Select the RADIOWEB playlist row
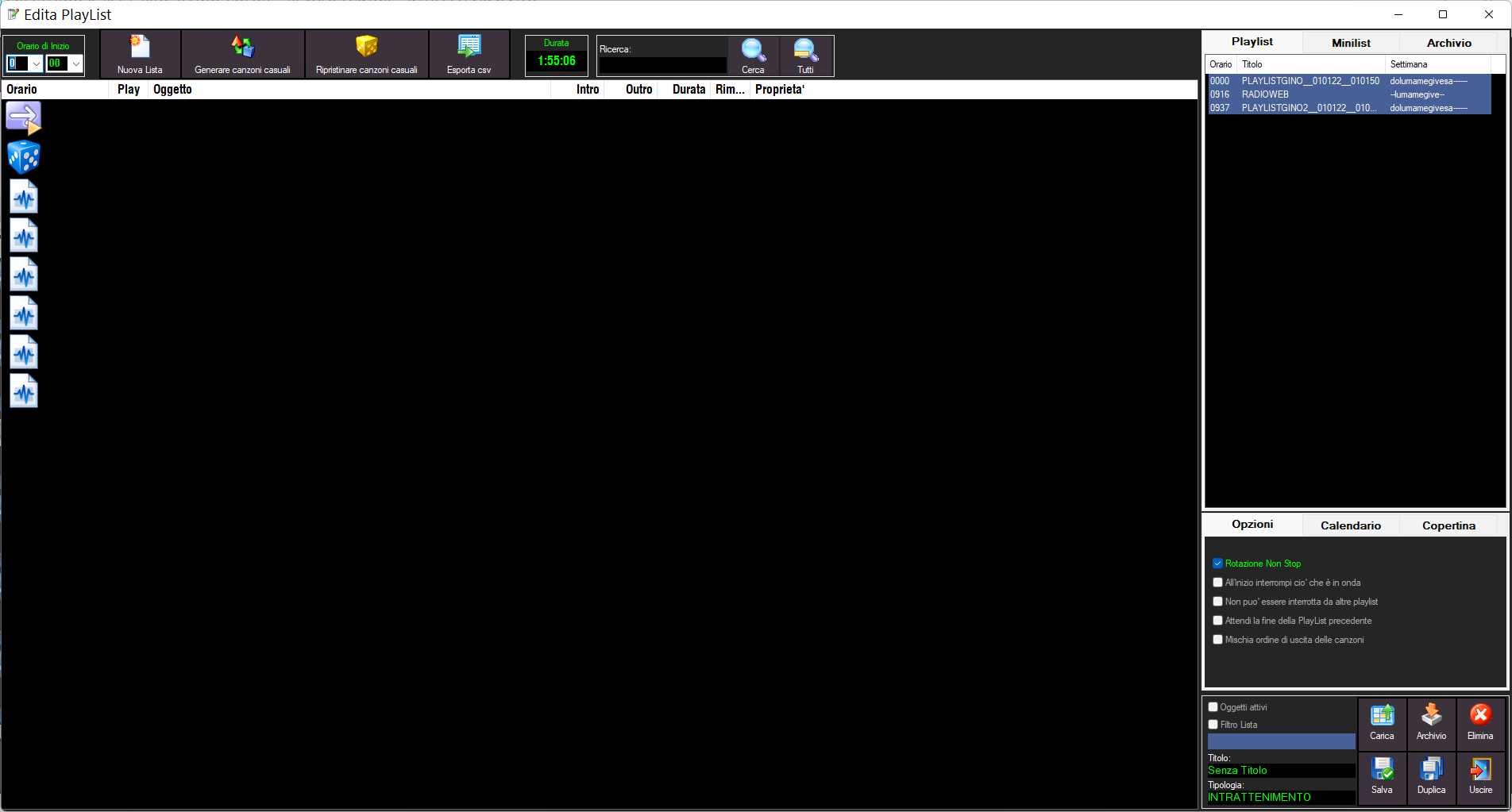This screenshot has height=812, width=1512. [x=1349, y=94]
